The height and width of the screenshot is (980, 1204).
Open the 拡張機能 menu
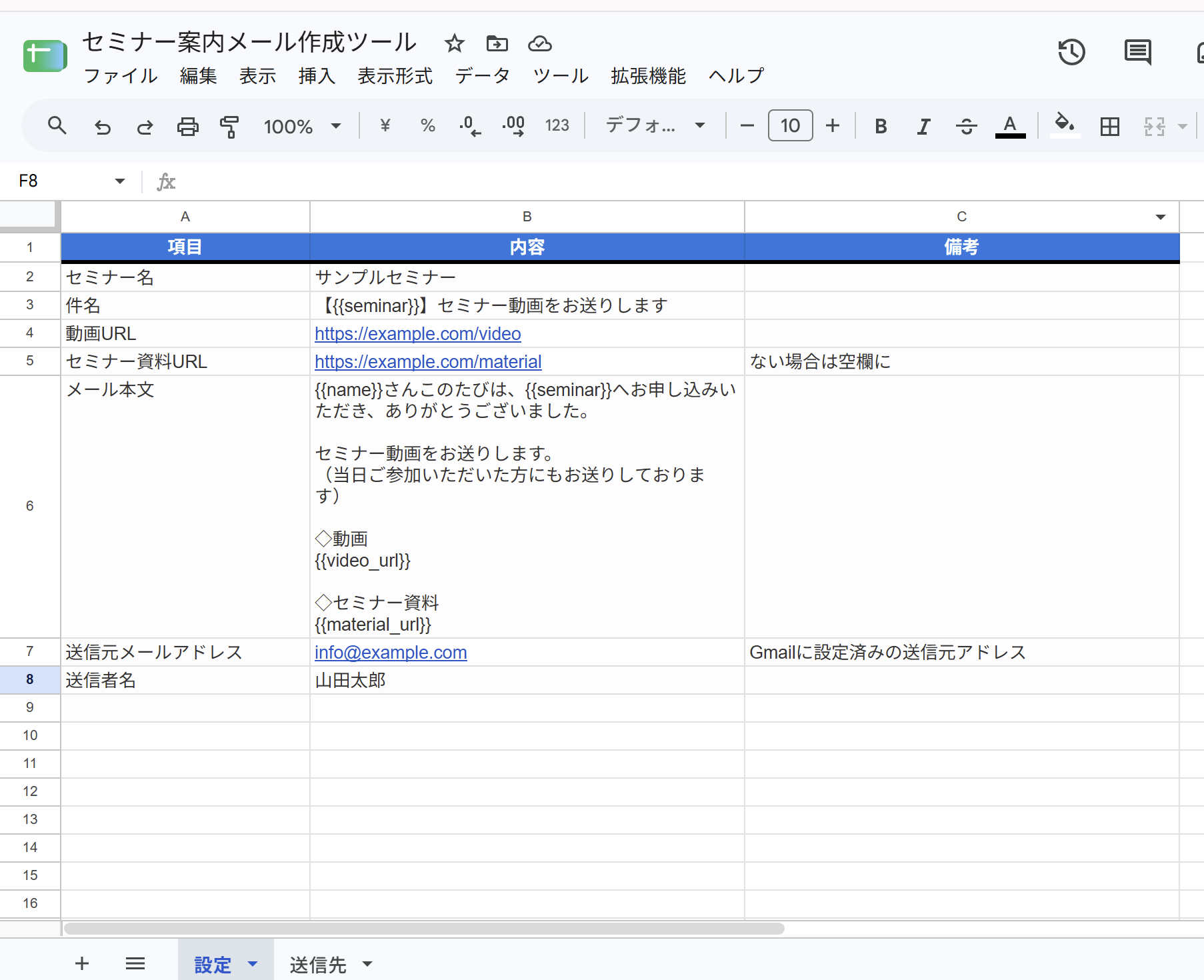point(649,76)
